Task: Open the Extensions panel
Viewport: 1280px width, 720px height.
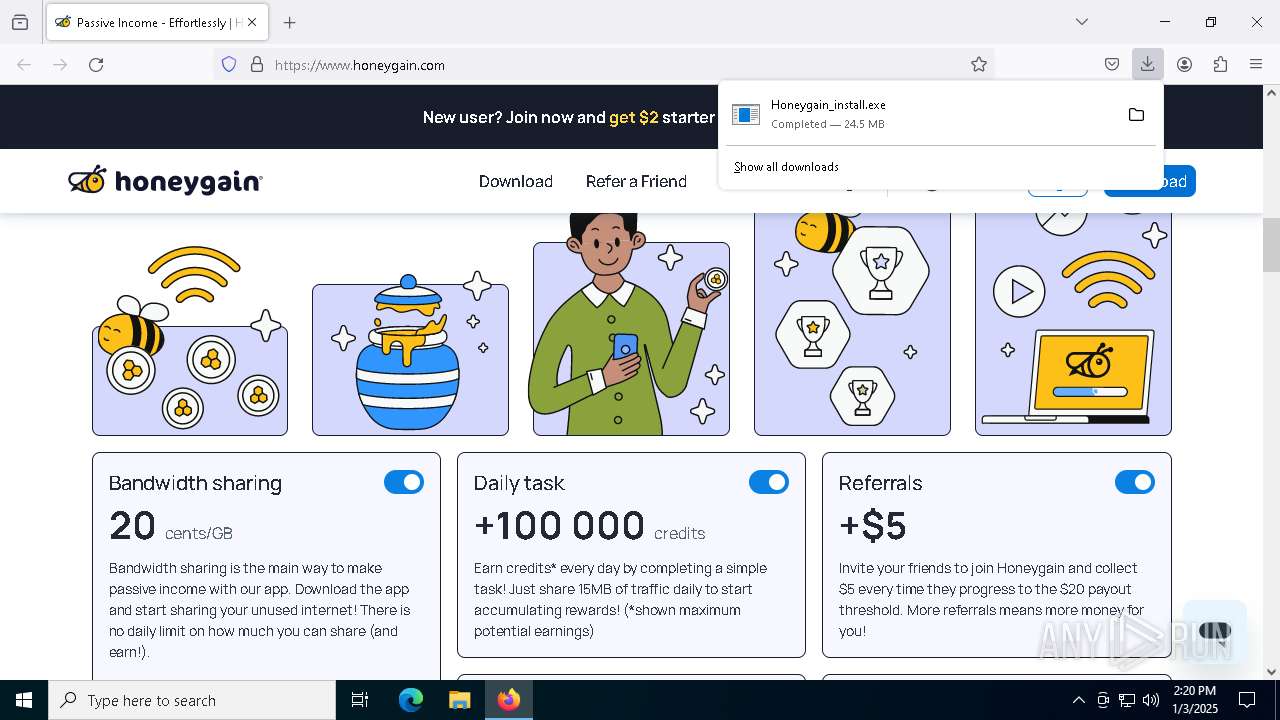Action: point(1220,65)
